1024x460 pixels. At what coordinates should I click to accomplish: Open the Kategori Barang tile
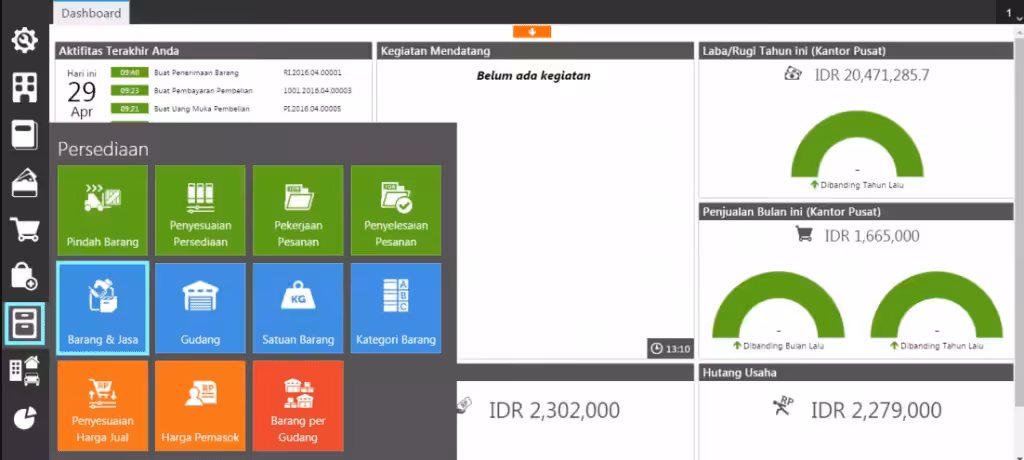pyautogui.click(x=396, y=308)
